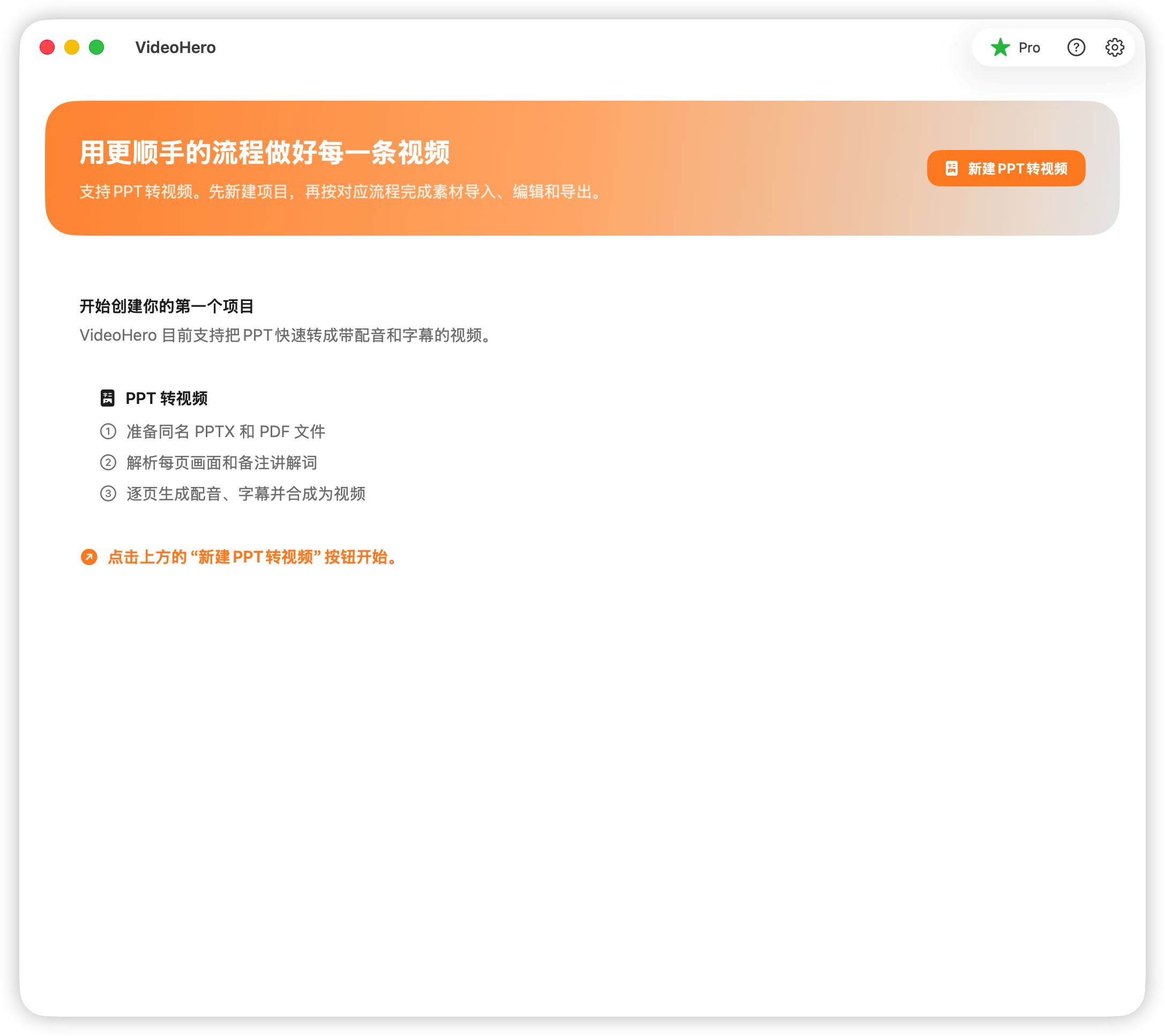Open settings via the gear icon
Screen dimensions: 1165x1036
(1115, 47)
